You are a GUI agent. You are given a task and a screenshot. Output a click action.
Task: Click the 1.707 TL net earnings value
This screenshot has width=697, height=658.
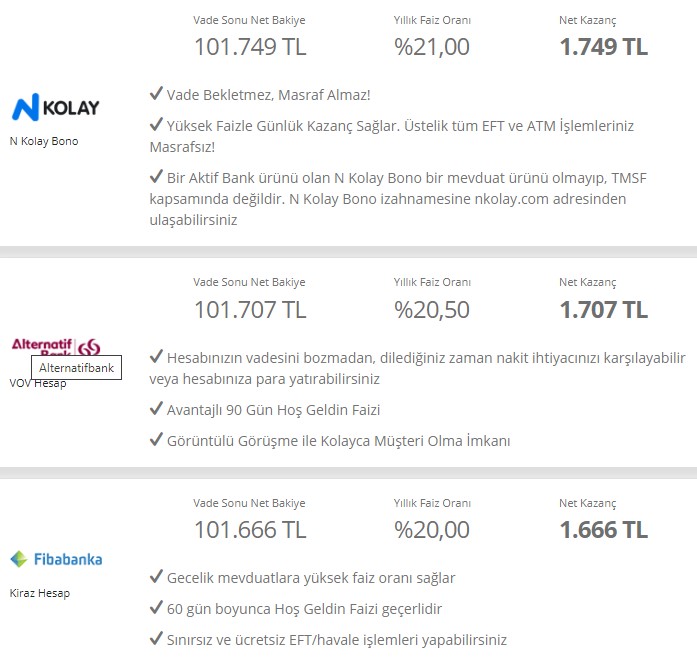point(603,309)
